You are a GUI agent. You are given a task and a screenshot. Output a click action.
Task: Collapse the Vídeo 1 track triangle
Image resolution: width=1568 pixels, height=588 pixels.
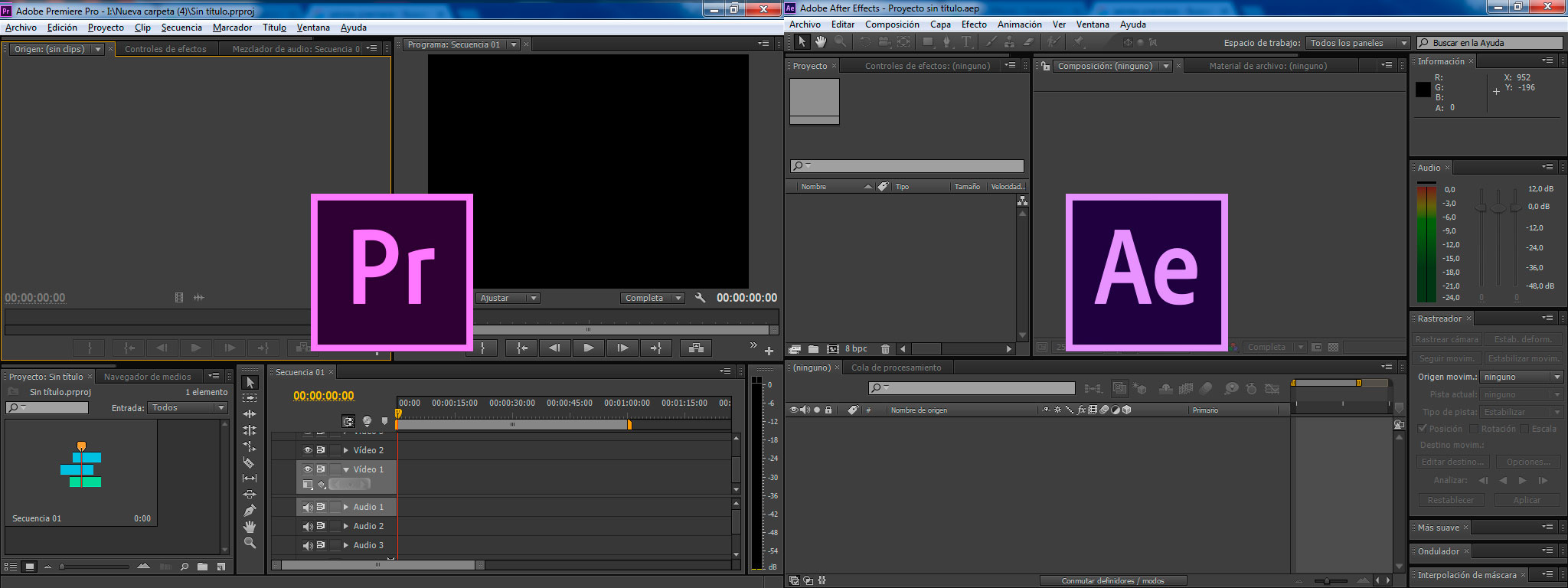[346, 469]
